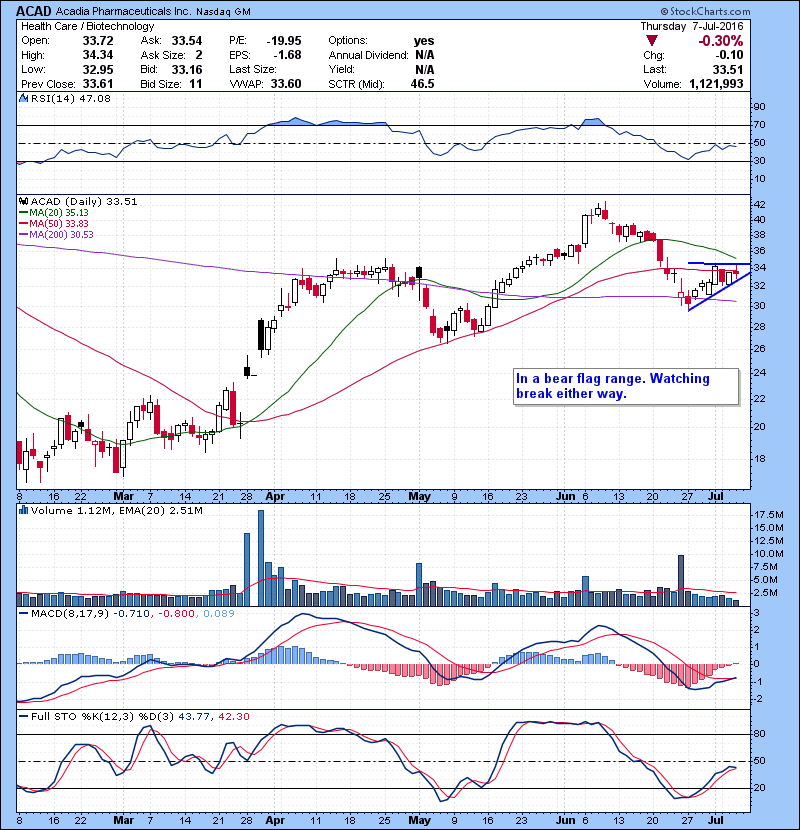Click the MA(50) 33.83 legend label
This screenshot has height=830, width=800.
coord(58,223)
